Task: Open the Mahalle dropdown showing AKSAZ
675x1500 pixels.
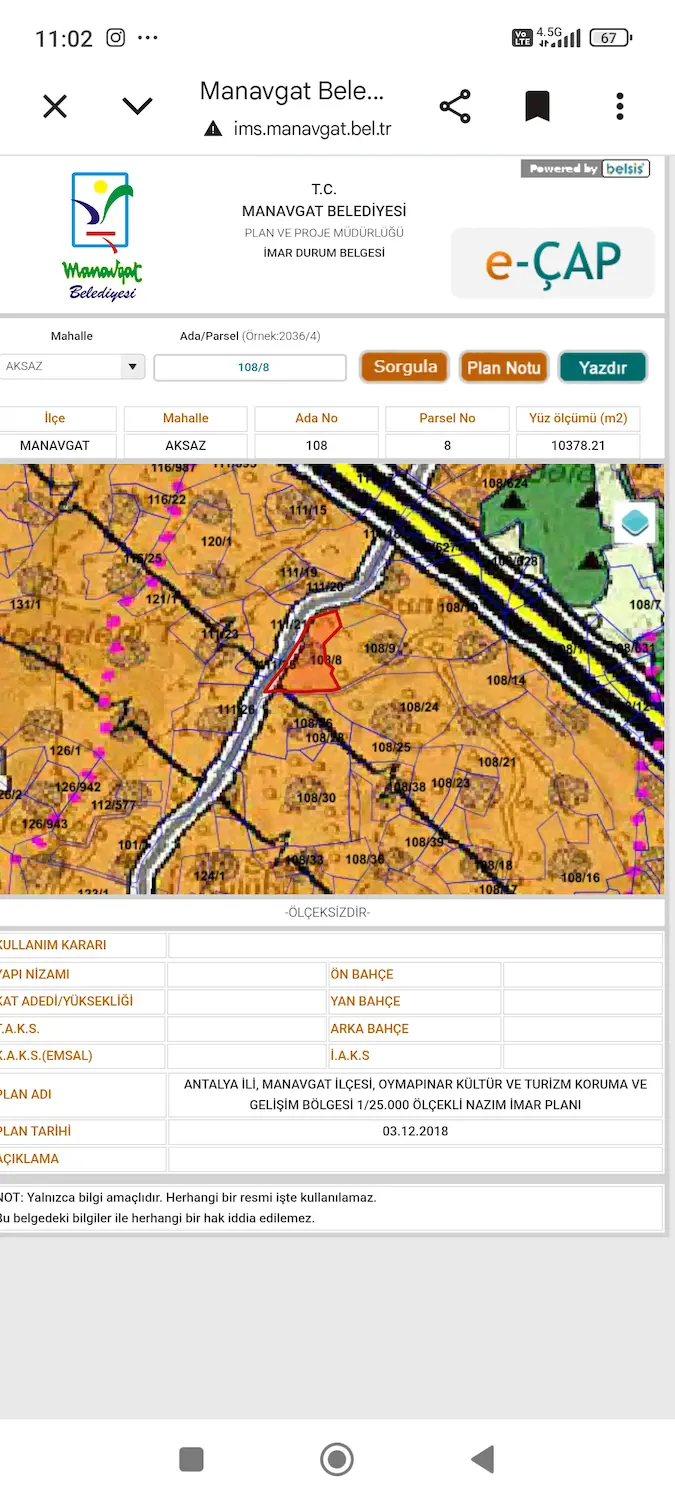Action: [x=72, y=366]
